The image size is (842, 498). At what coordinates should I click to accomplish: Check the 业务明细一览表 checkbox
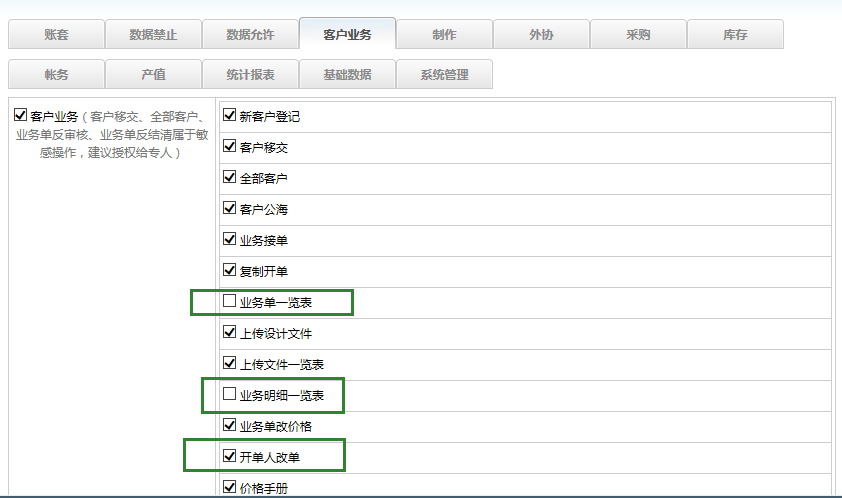pos(230,394)
